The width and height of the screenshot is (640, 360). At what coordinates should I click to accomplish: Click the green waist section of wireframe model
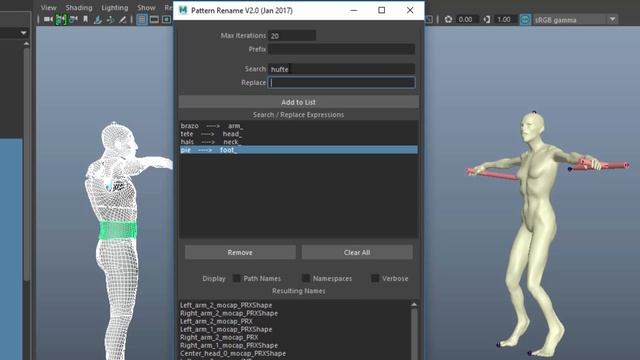click(118, 231)
